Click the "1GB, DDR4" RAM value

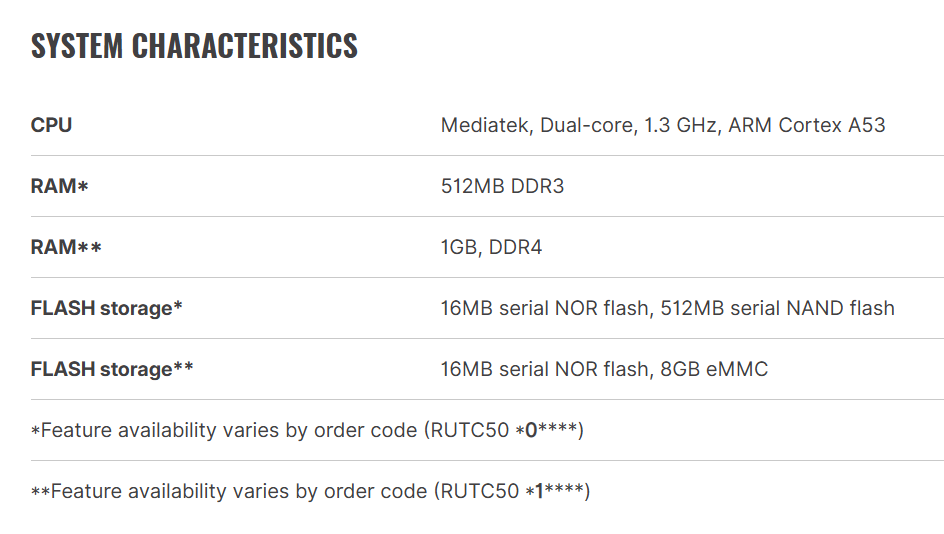pos(491,247)
